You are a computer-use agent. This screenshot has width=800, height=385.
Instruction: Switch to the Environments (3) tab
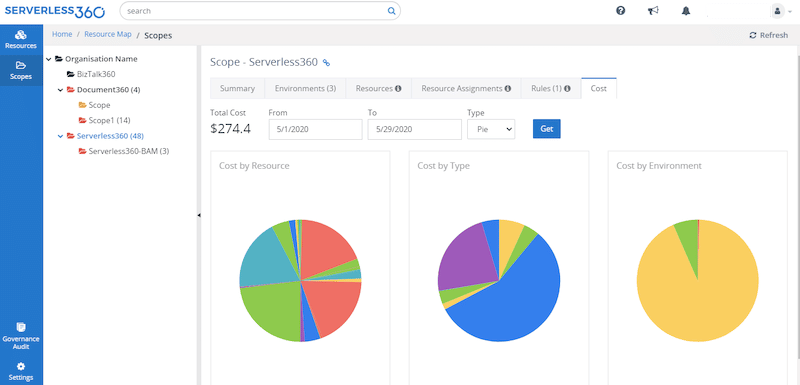305,88
